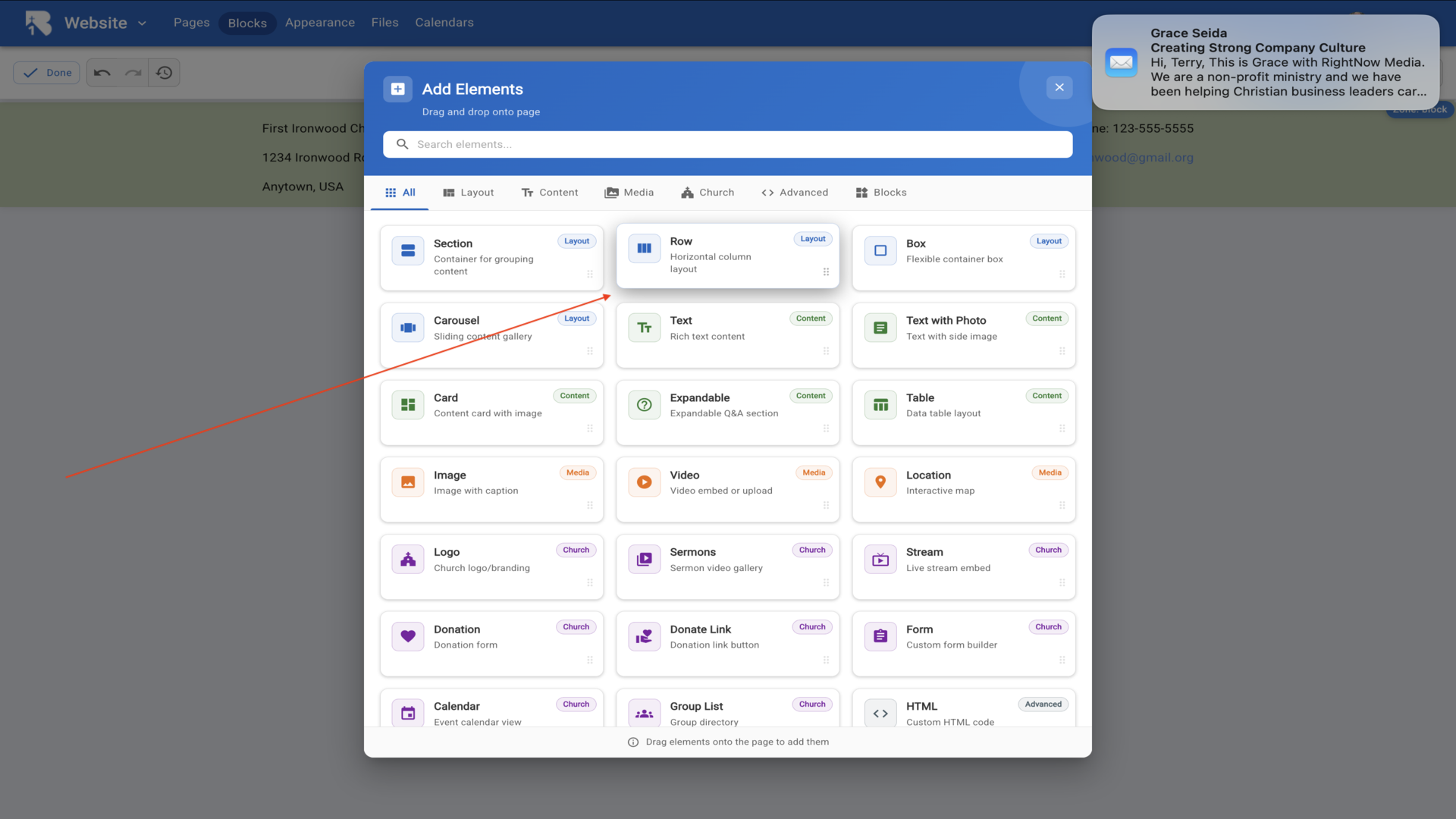Expand the Website dropdown menu

tap(142, 24)
